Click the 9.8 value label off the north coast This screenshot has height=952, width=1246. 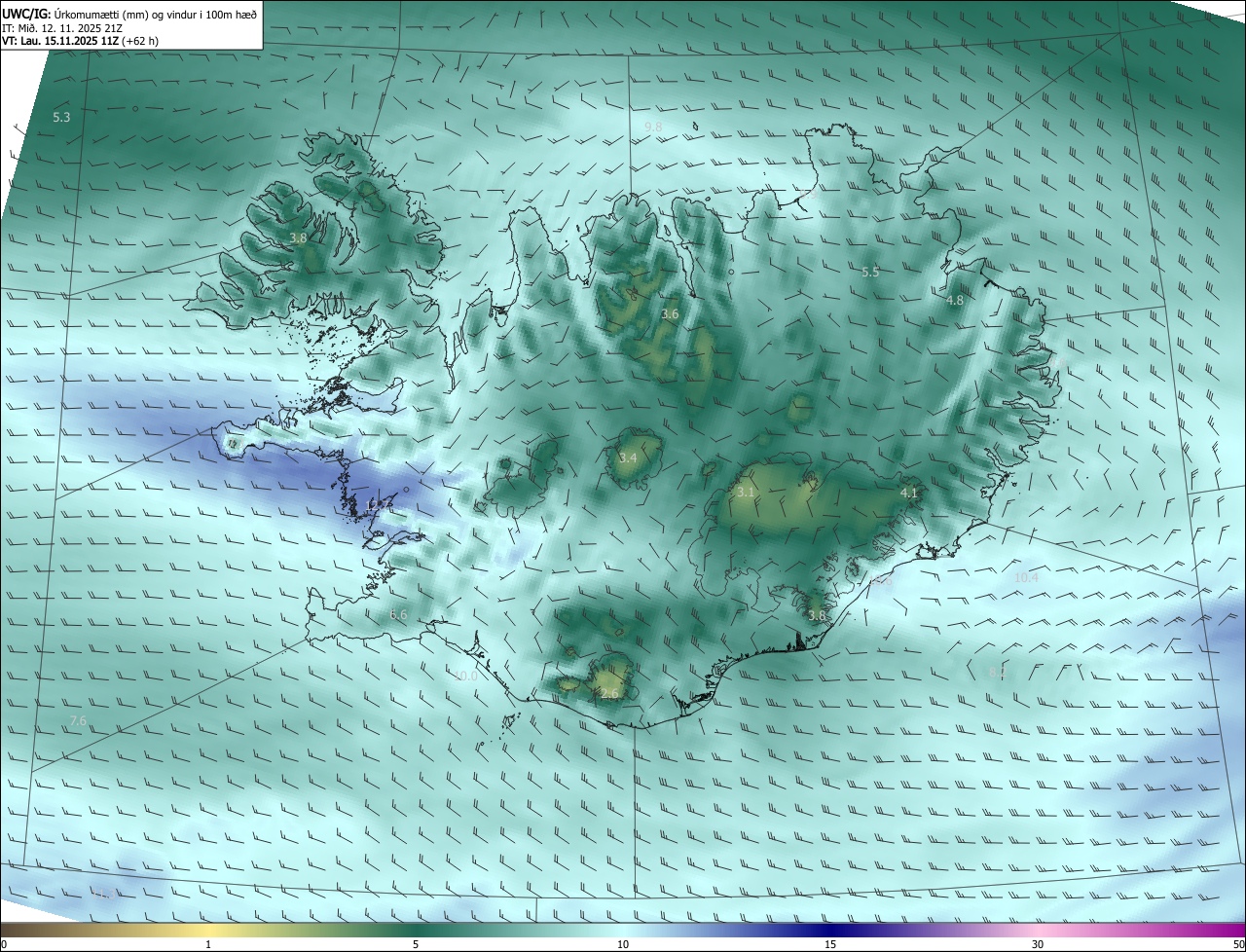[653, 127]
